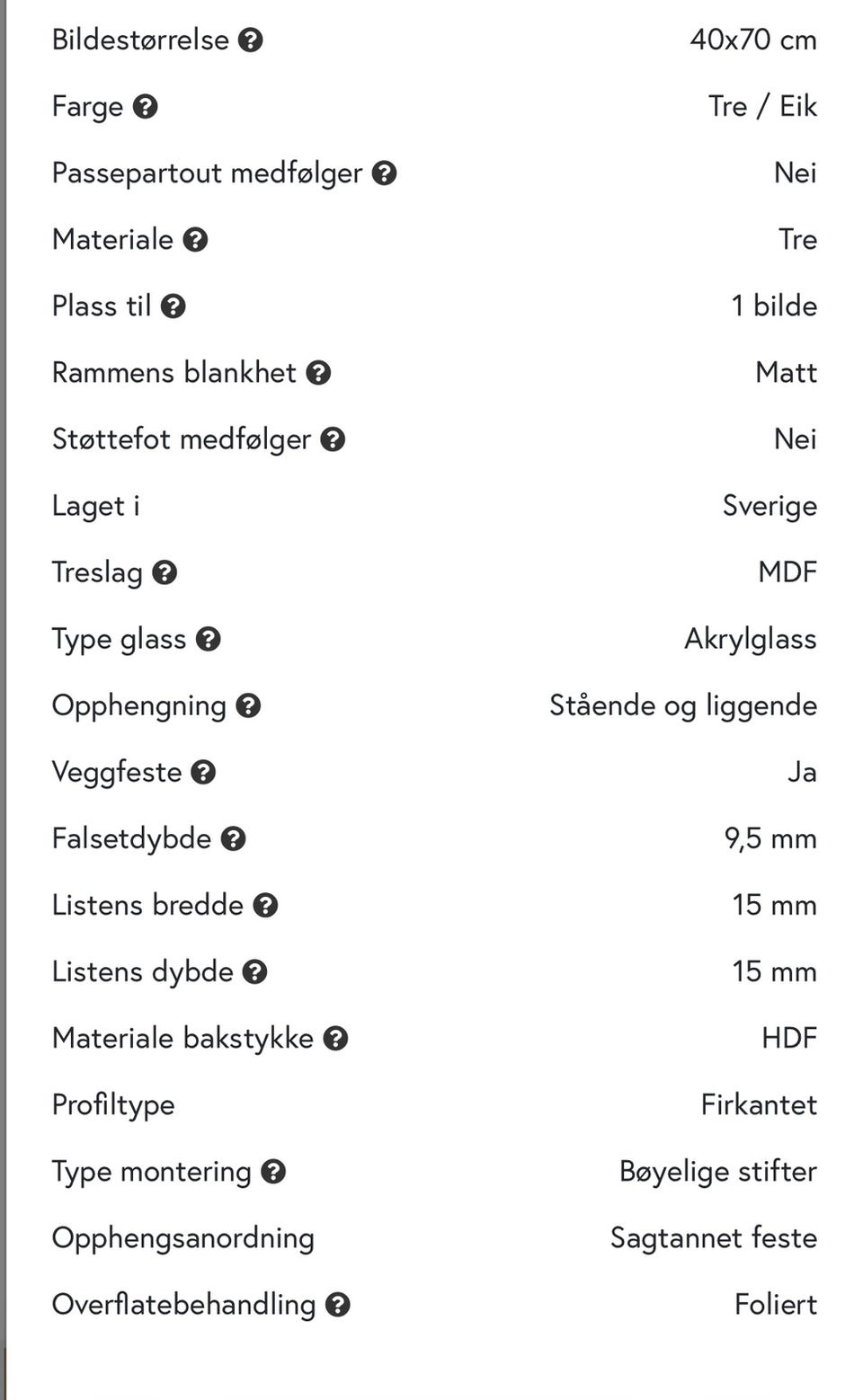Click help icon next to Plass til
Viewport: 863px width, 1400px height.
173,306
